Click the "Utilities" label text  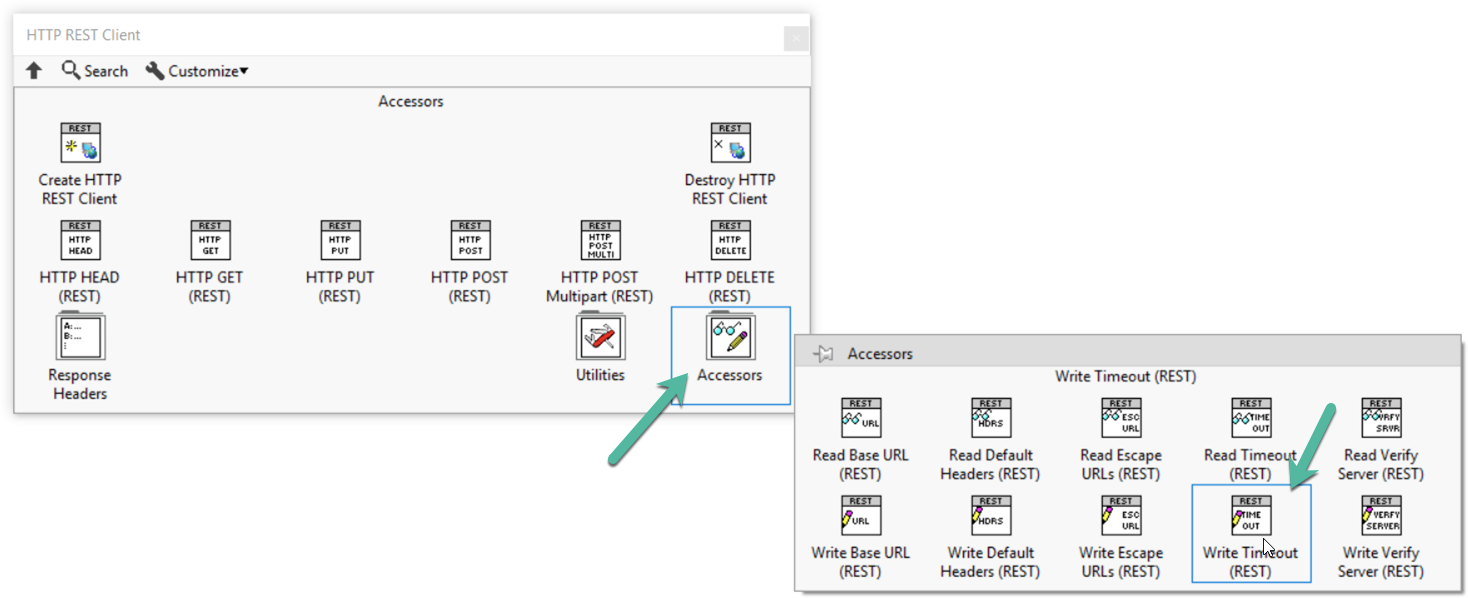[600, 375]
